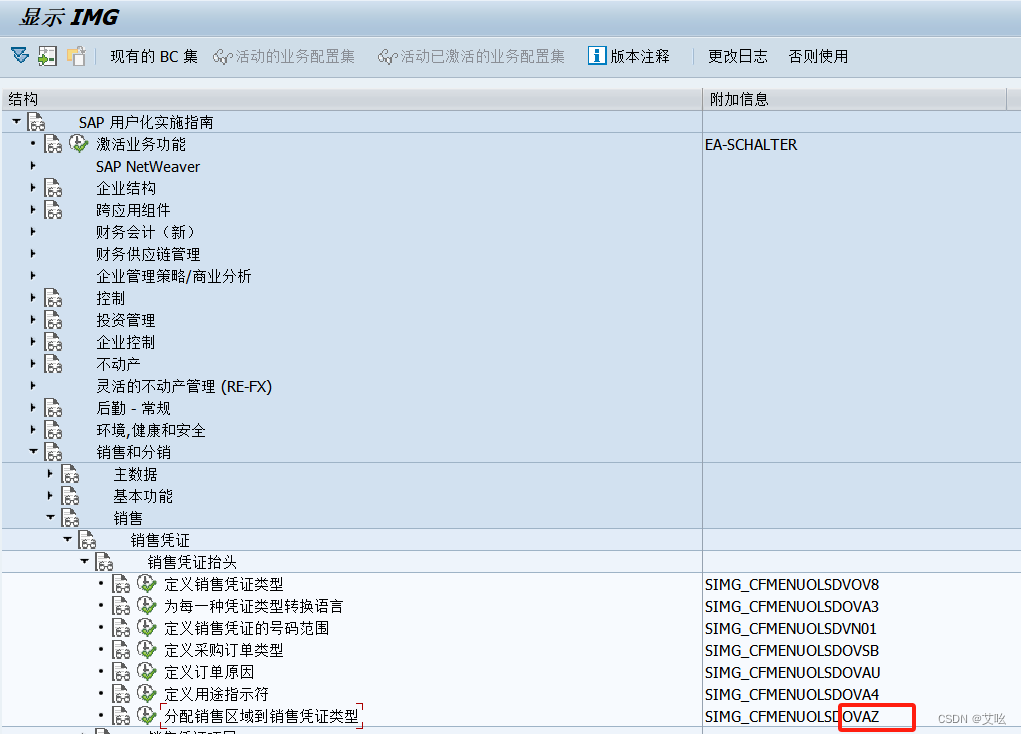The image size is (1021, 734).
Task: Expand the 控制 node
Action: pos(33,298)
